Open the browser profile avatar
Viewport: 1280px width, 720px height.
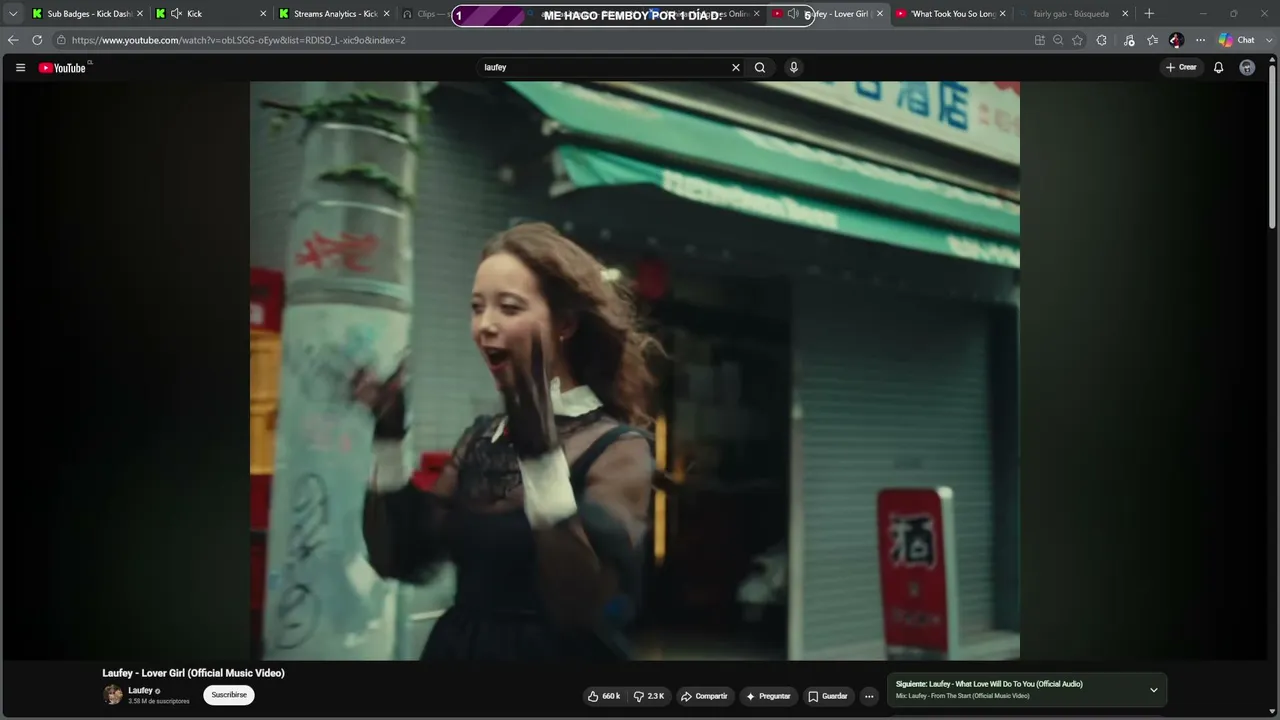1177,40
